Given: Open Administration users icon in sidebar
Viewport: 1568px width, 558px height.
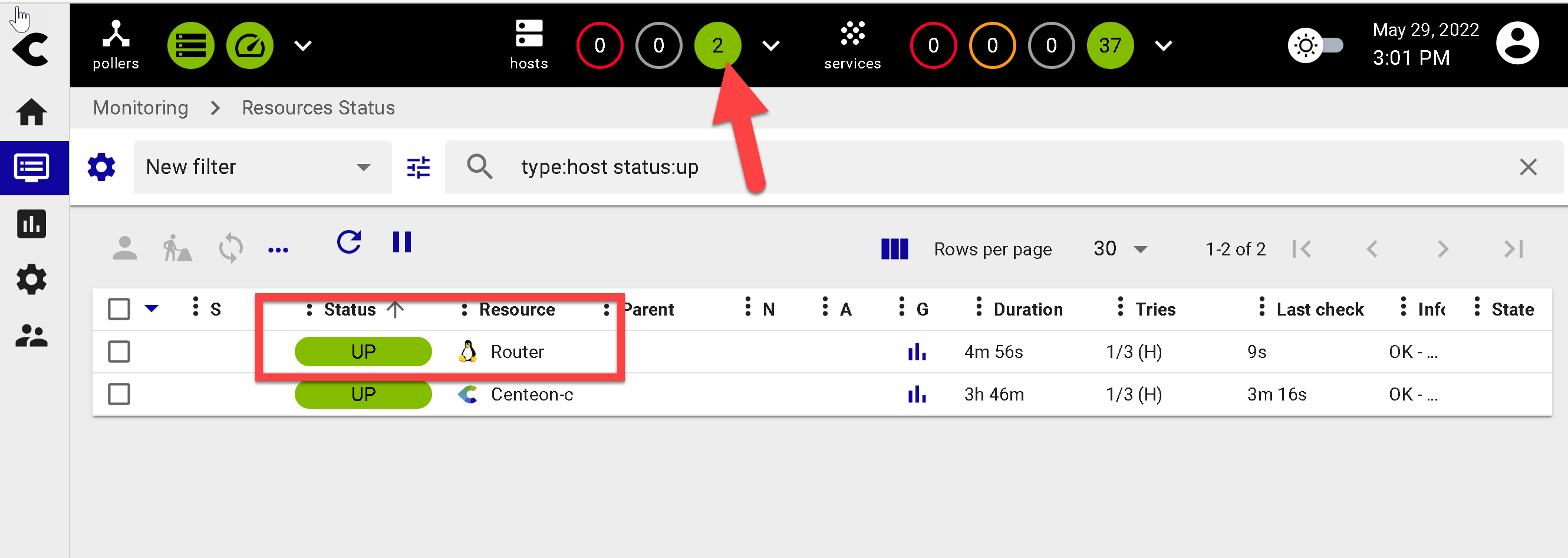Looking at the screenshot, I should (x=31, y=336).
